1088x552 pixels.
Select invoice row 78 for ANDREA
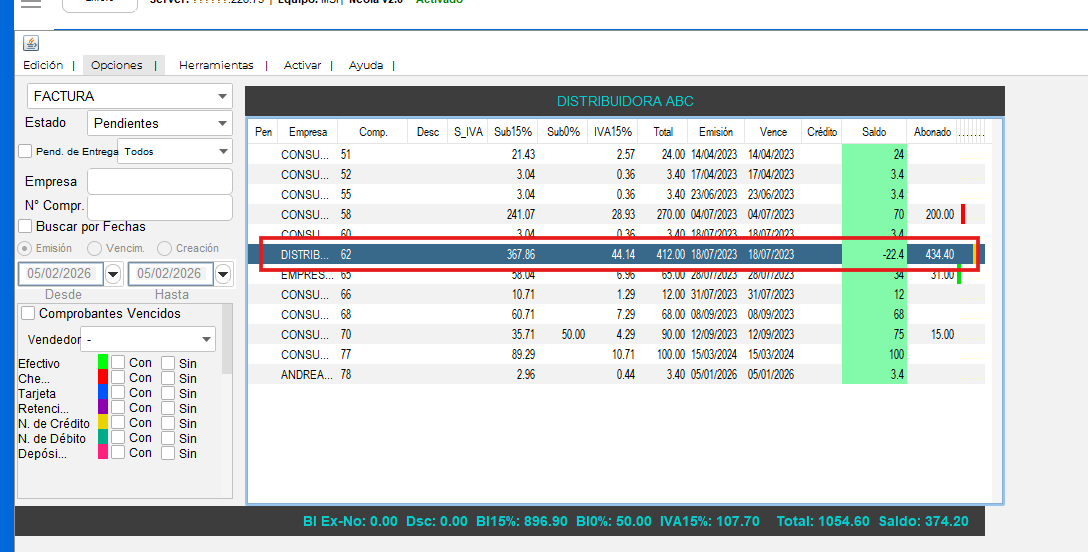600,374
